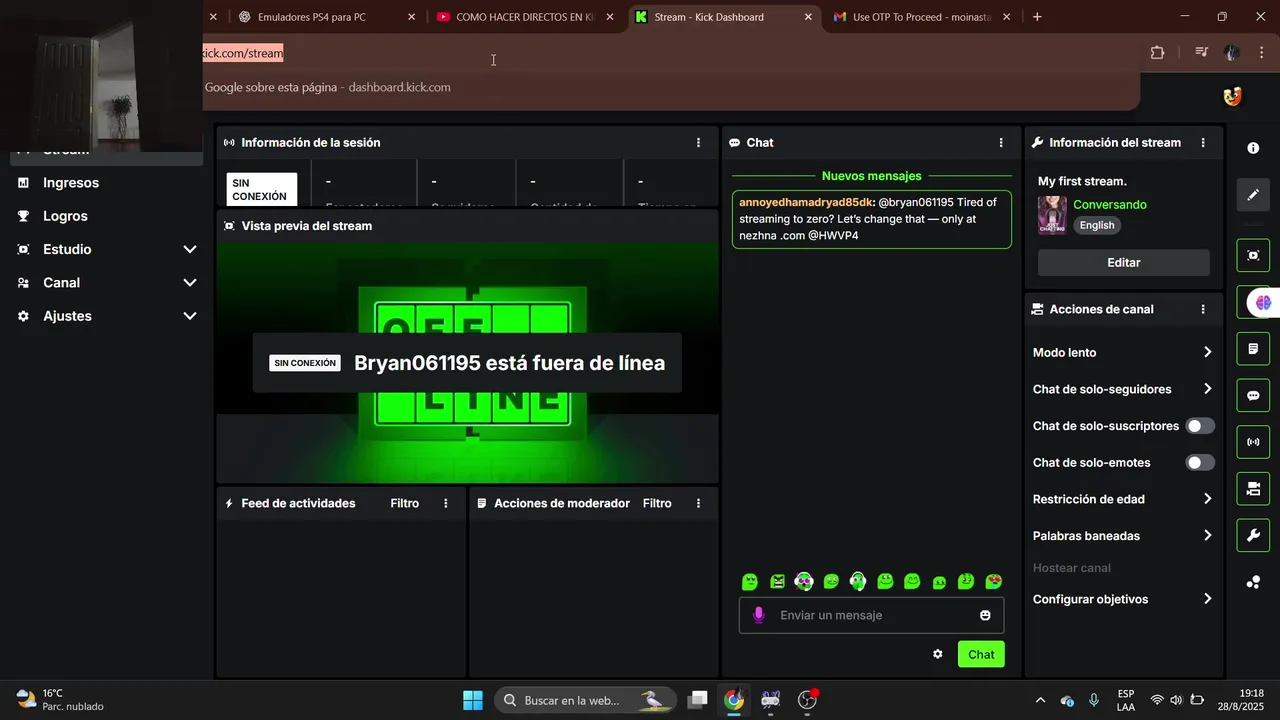Open a new Chrome tab
The height and width of the screenshot is (720, 1280).
point(1037,17)
